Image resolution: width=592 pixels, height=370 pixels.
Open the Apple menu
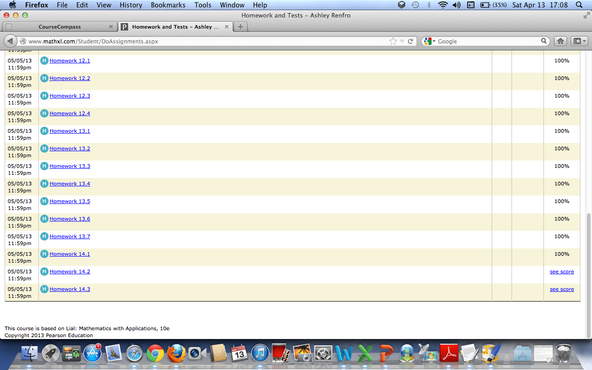click(x=12, y=5)
